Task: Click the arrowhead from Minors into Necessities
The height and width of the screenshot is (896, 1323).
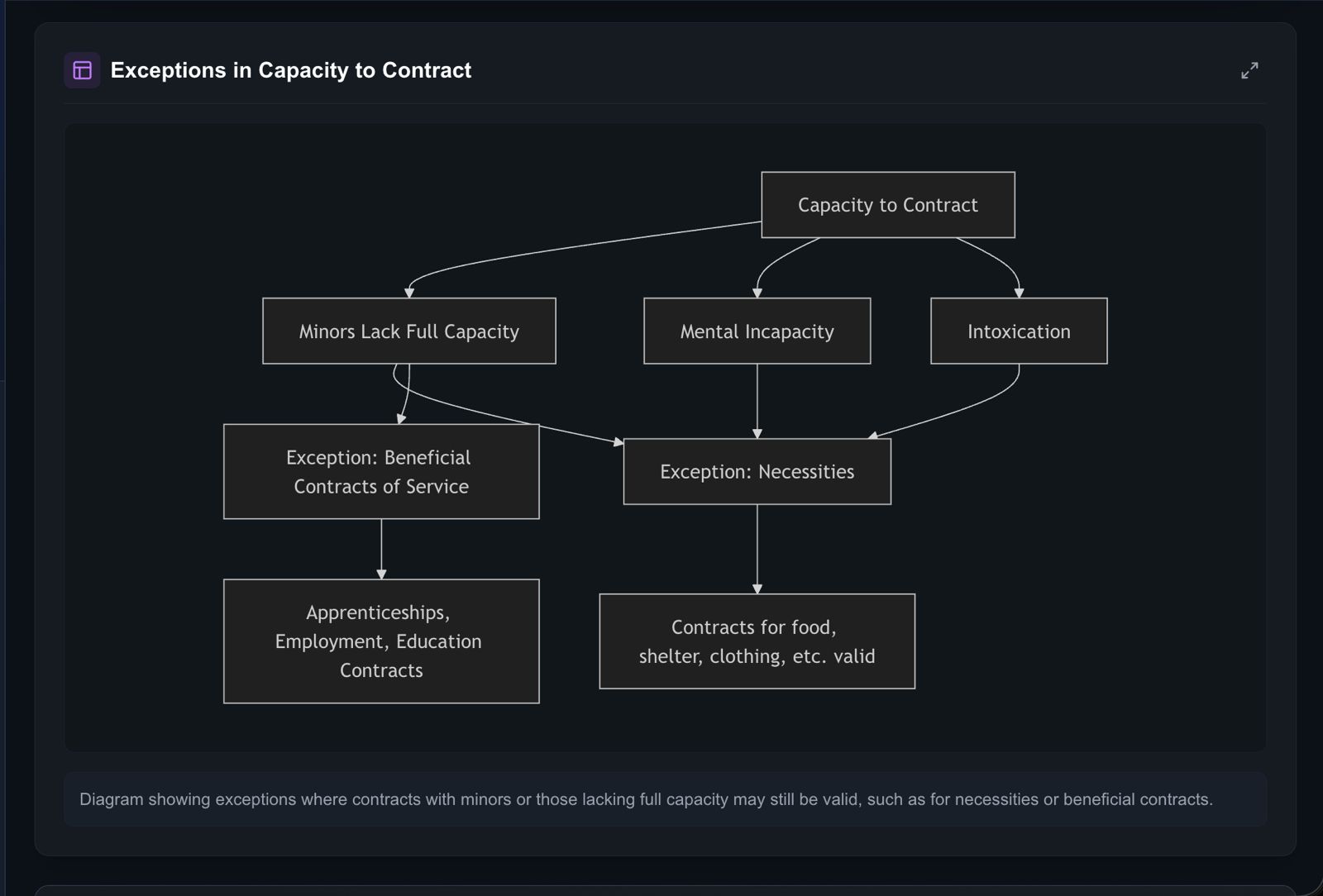Action: click(x=618, y=442)
